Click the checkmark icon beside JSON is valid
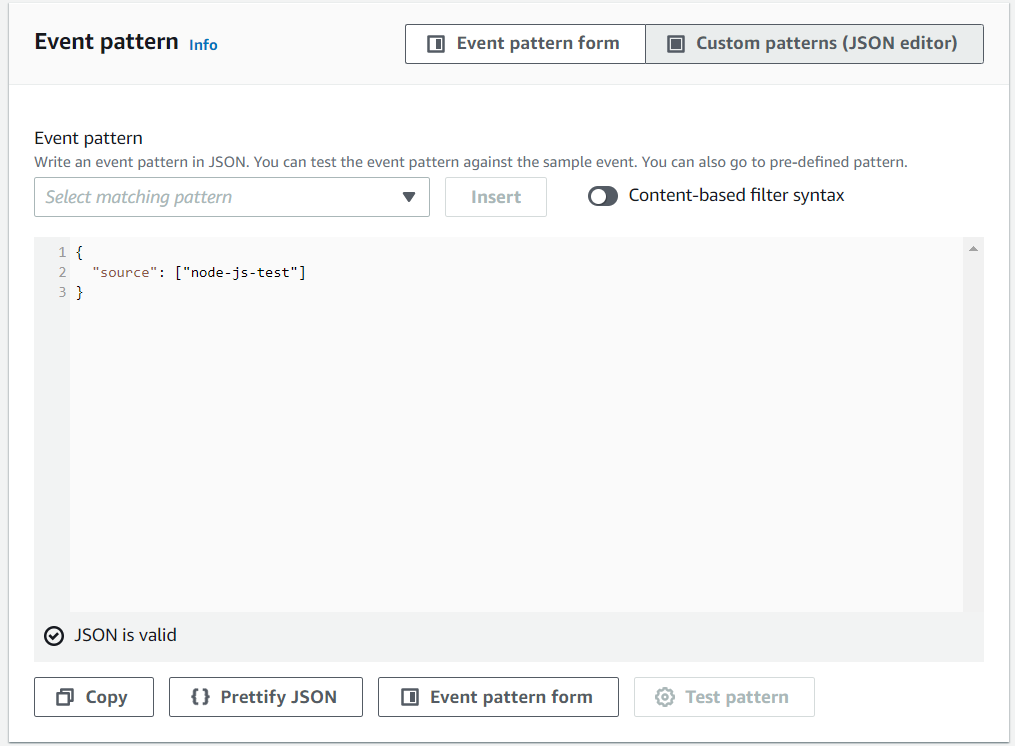The image size is (1015, 746). 53,635
